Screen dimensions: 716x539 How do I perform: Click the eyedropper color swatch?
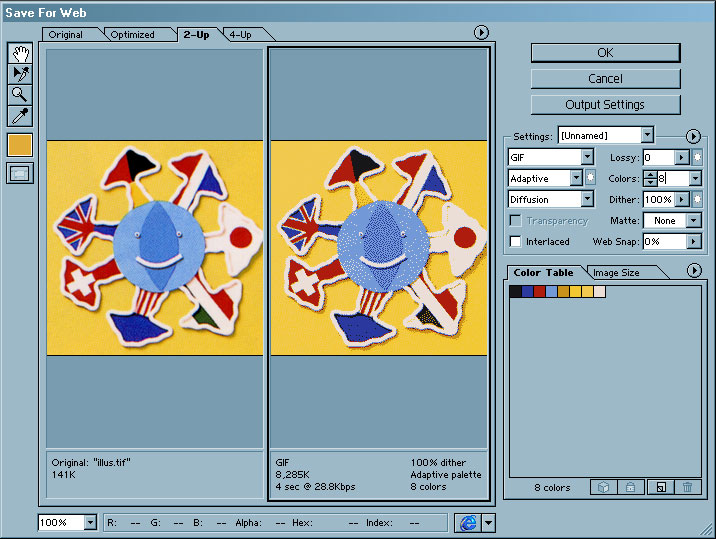20,145
